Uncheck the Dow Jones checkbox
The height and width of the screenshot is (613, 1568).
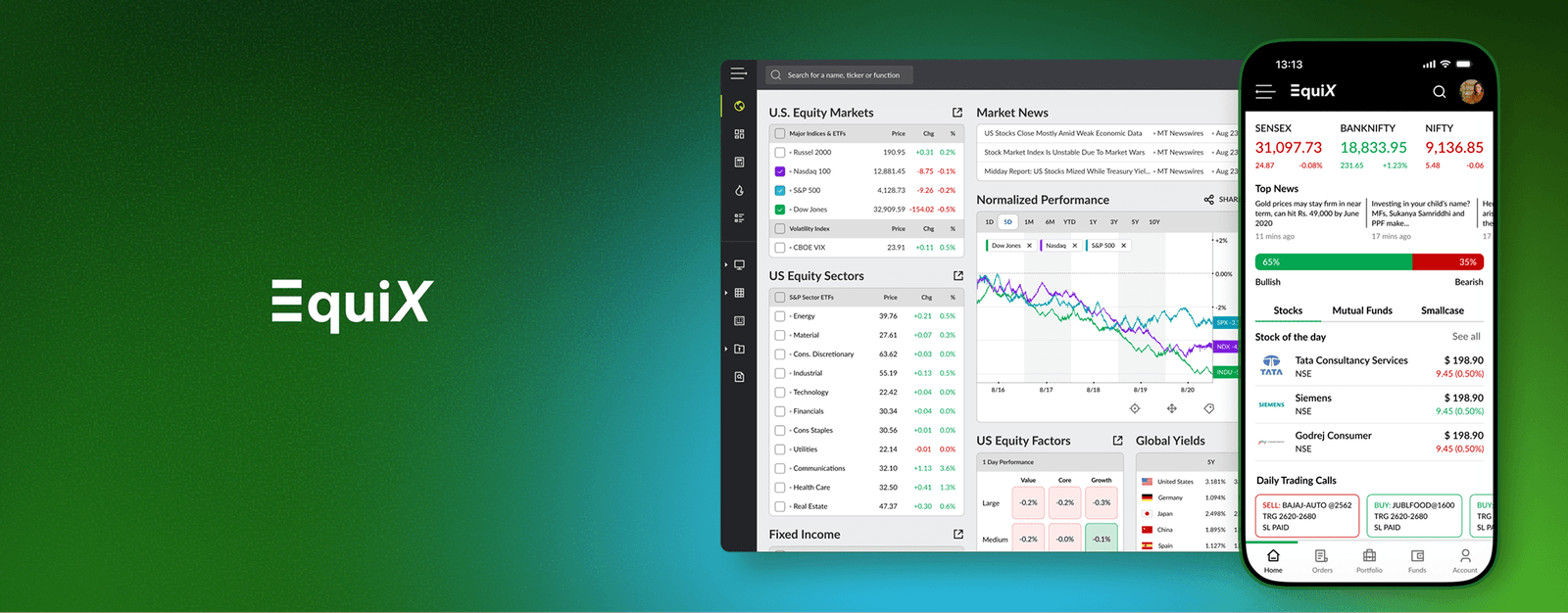pos(780,210)
